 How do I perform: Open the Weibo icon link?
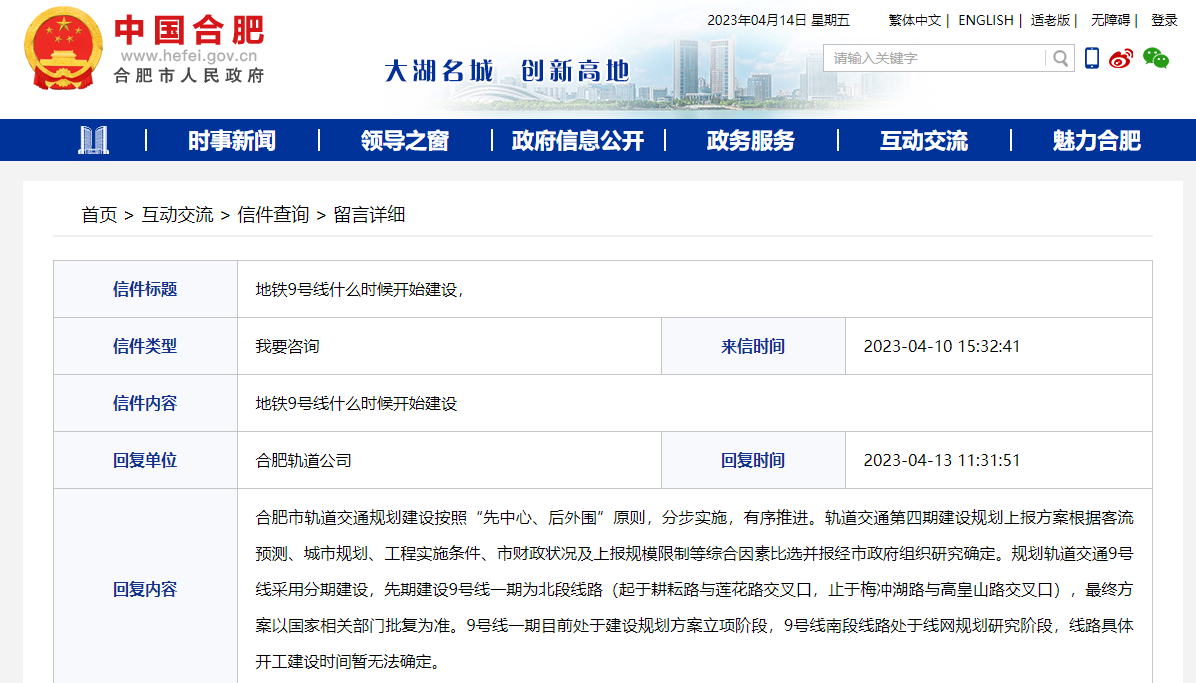(x=1121, y=58)
